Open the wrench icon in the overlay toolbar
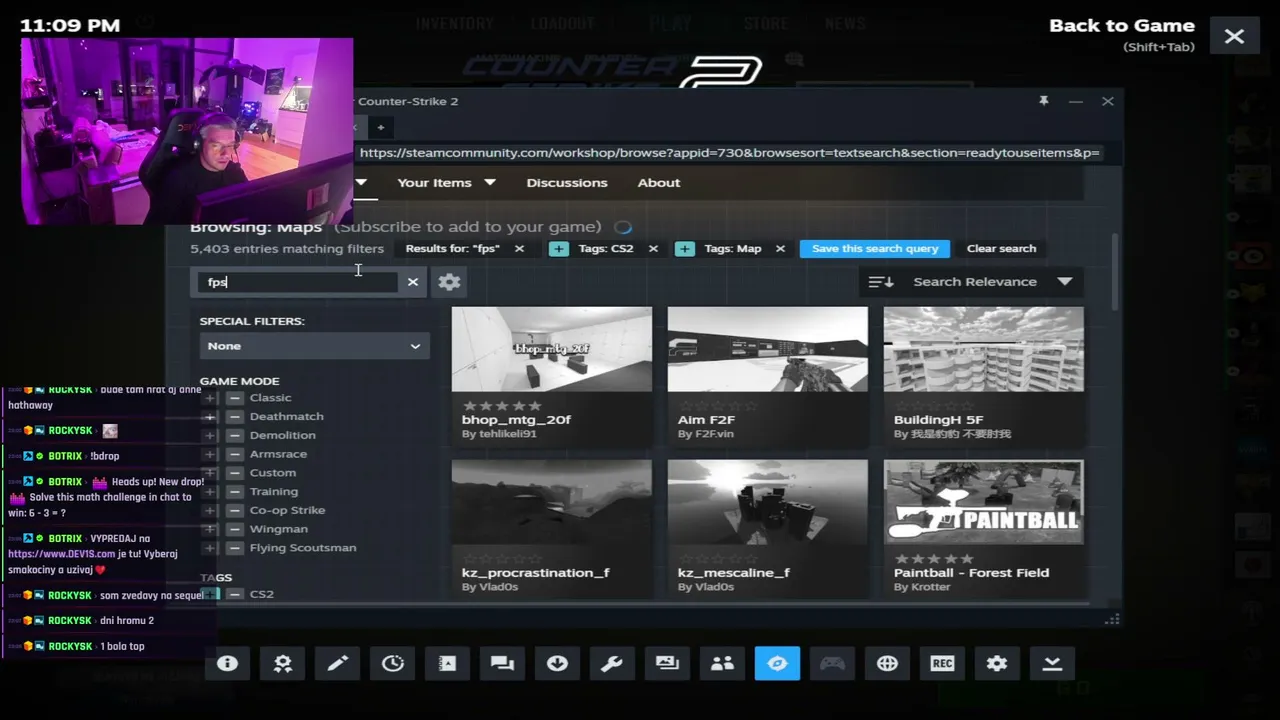1280x720 pixels. coord(612,663)
